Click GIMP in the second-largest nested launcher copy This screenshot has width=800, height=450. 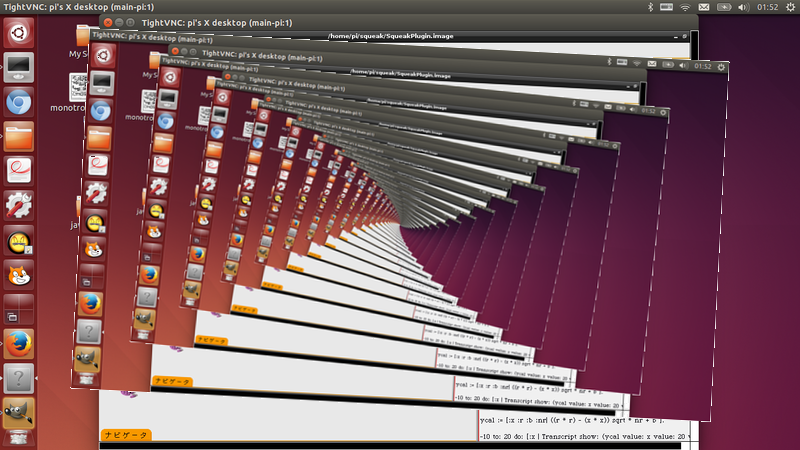coord(144,319)
